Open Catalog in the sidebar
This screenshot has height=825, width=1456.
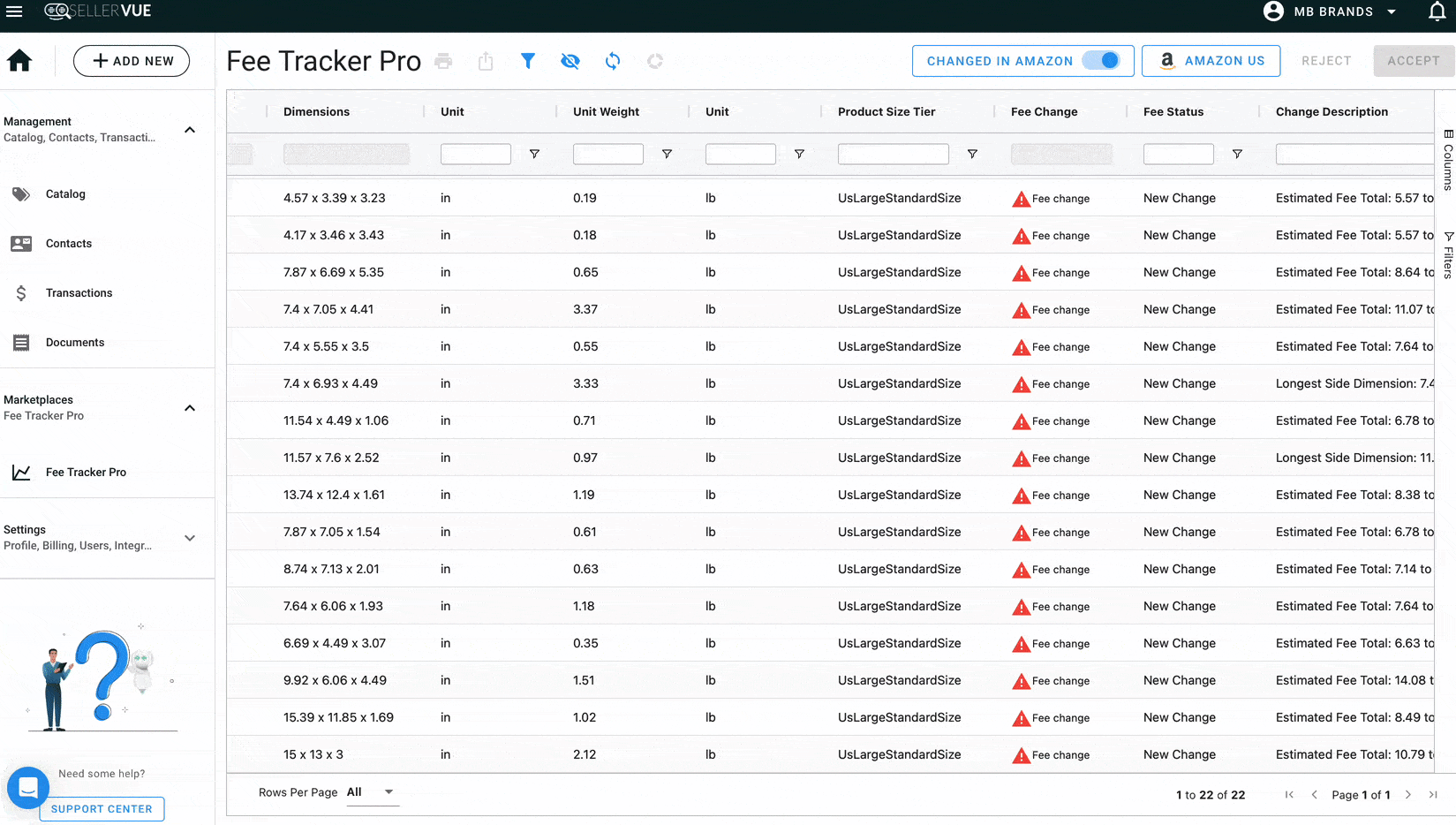coord(65,194)
